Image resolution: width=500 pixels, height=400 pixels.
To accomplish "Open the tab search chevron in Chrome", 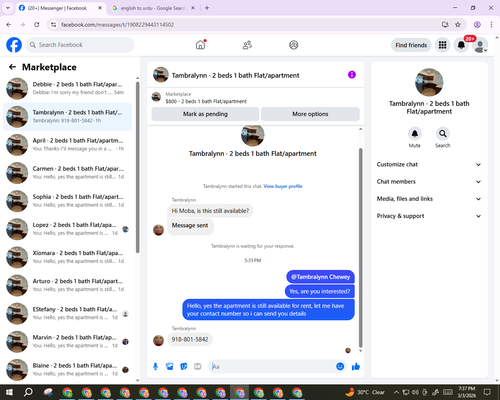I will (8, 8).
